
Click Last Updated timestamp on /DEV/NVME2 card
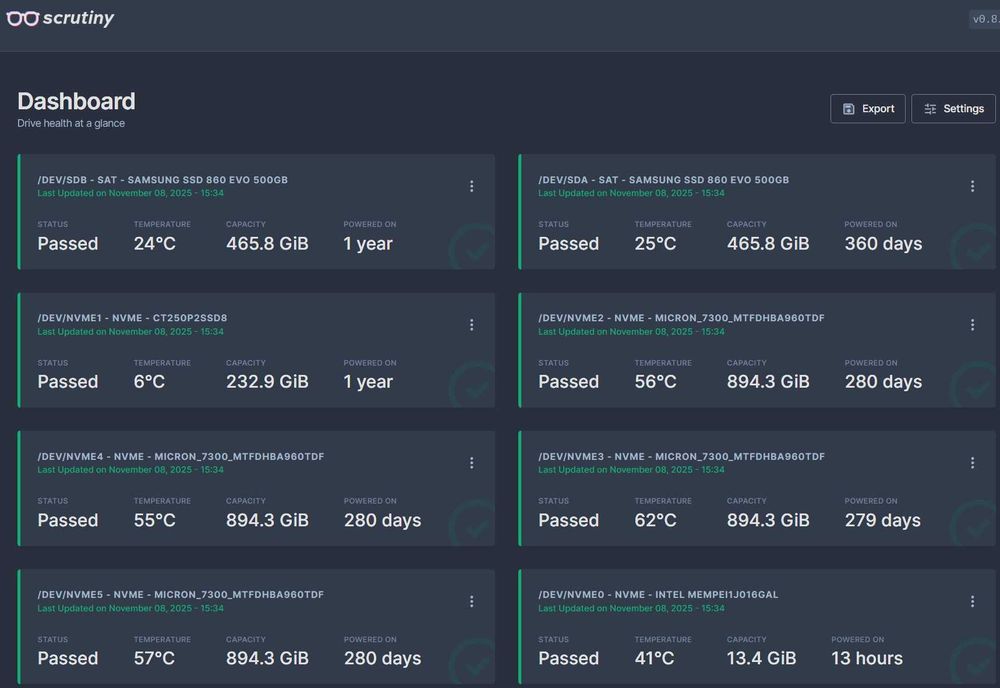[631, 332]
